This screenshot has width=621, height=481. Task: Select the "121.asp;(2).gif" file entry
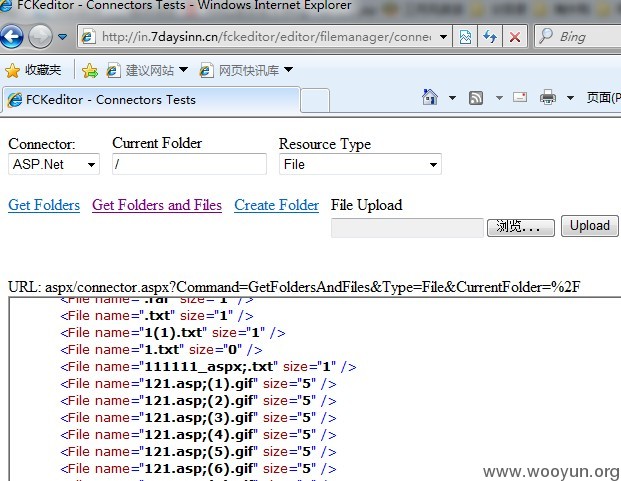(x=198, y=401)
